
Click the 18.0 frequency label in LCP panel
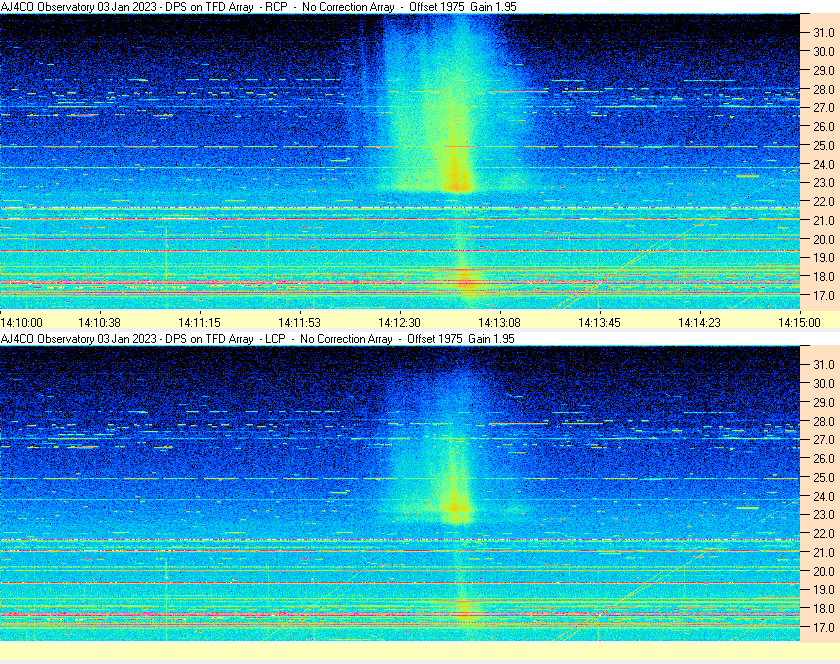click(824, 608)
